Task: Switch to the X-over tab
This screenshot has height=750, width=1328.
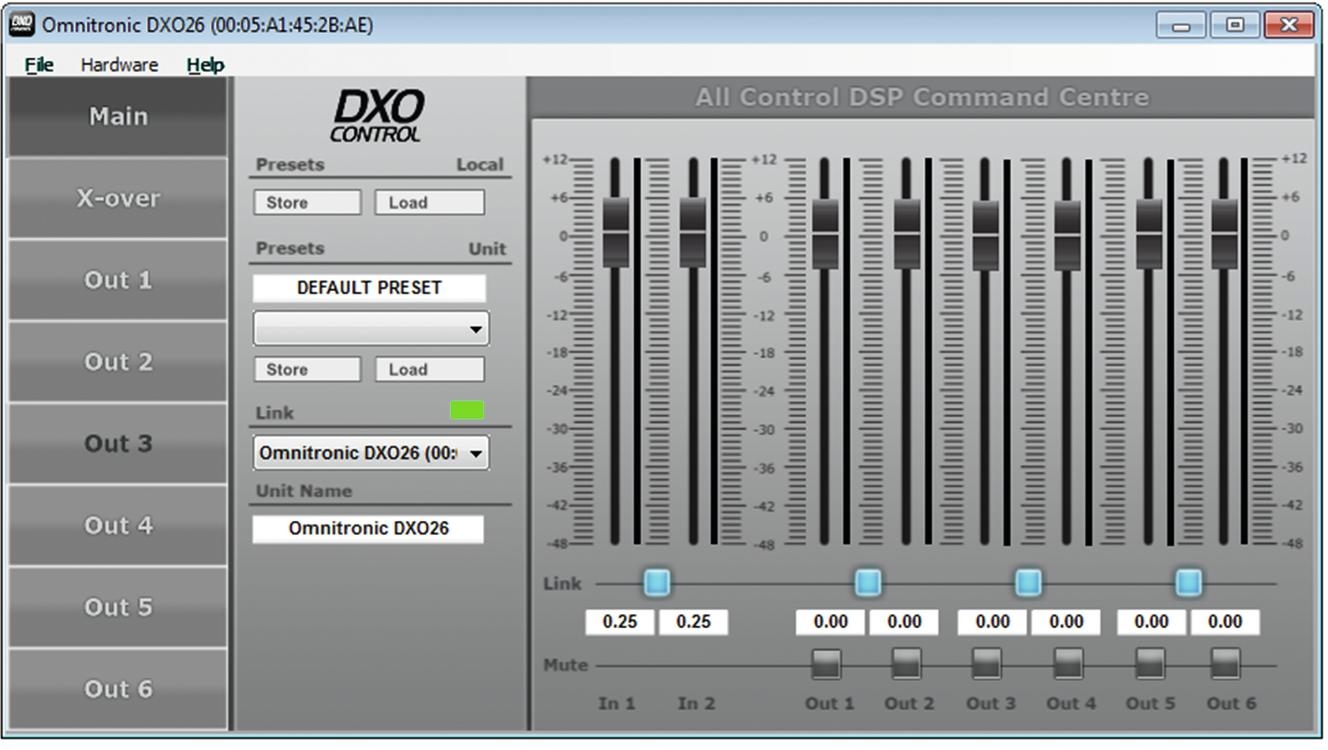Action: (118, 198)
